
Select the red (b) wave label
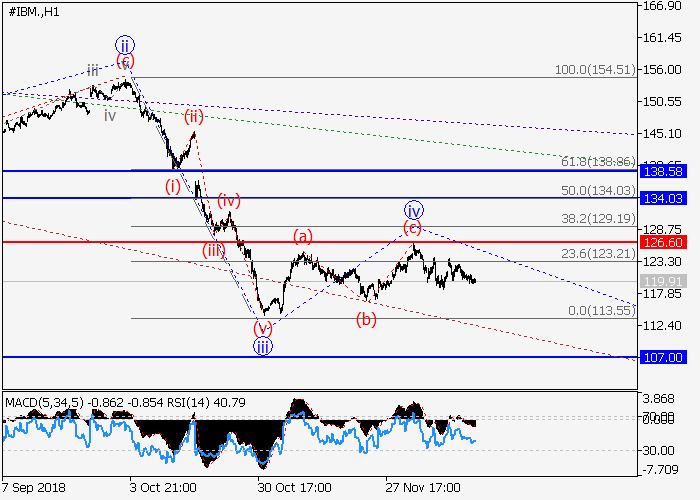pos(367,320)
